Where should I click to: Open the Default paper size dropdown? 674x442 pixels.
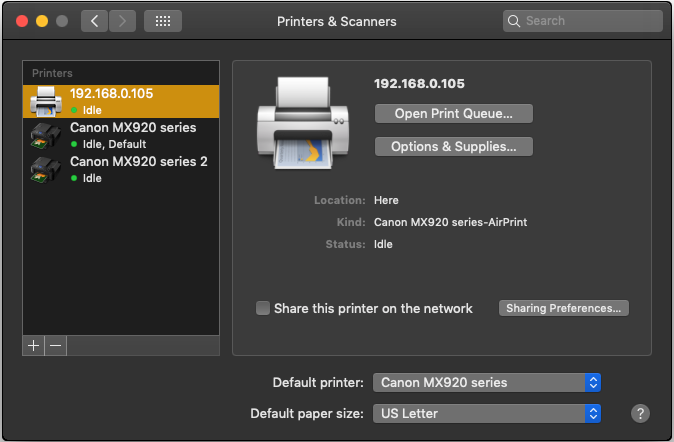487,413
